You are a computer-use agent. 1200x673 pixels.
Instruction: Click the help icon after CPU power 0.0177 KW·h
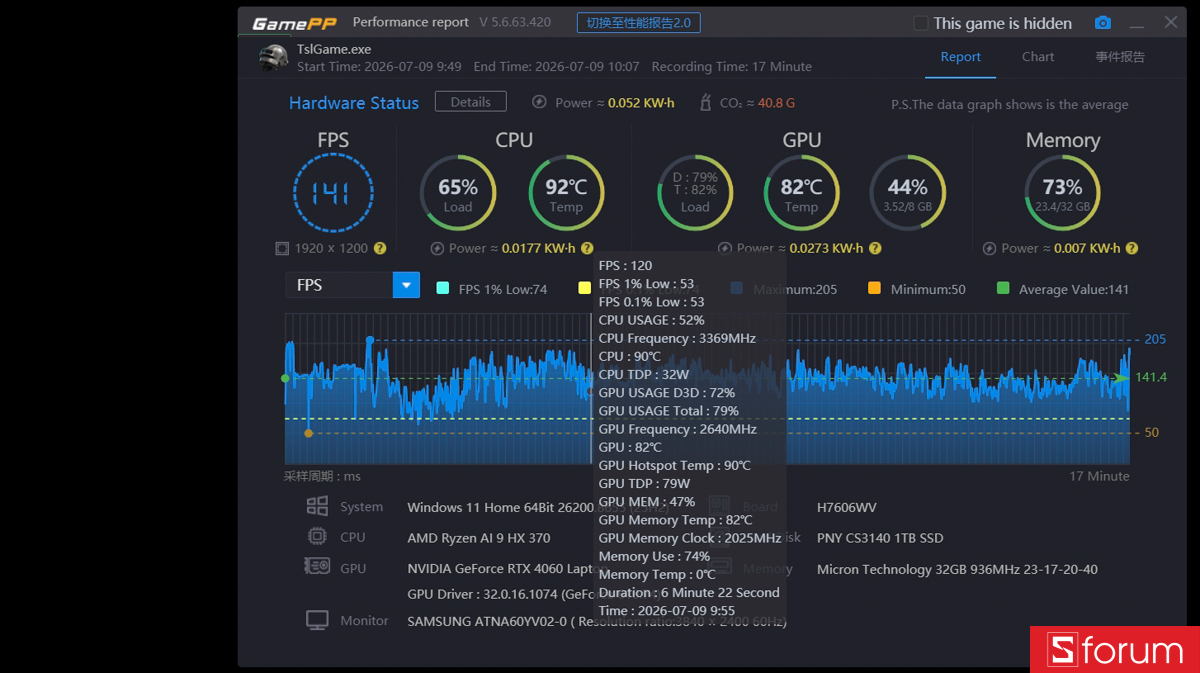(x=587, y=248)
